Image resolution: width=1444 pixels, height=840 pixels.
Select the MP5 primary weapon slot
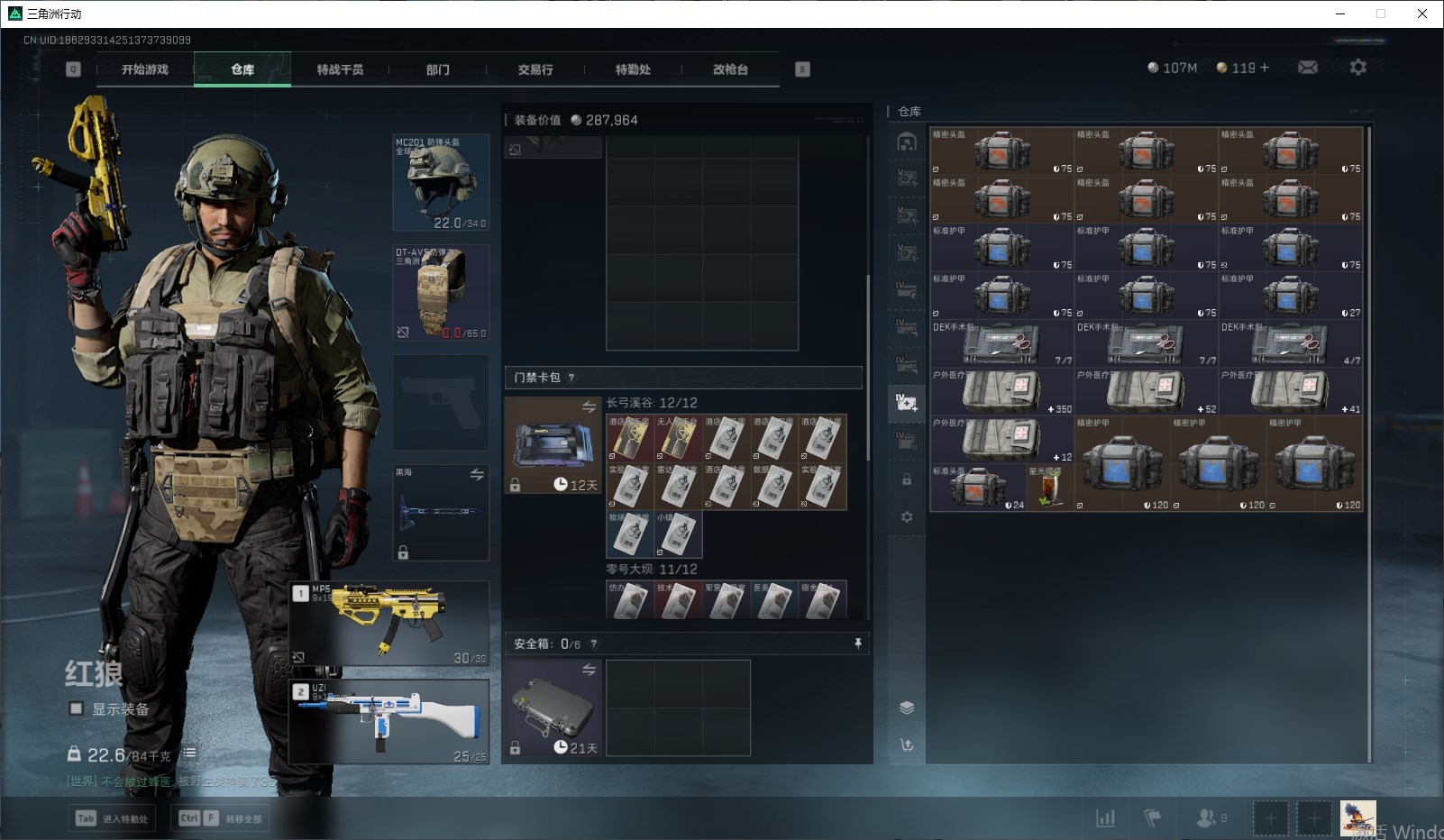(389, 623)
